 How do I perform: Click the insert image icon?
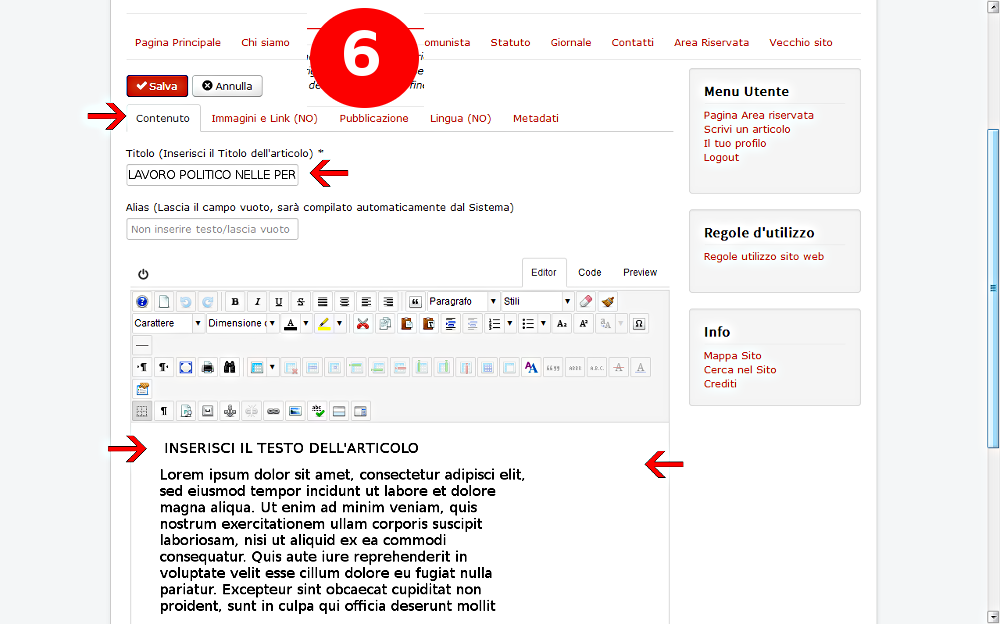click(295, 411)
